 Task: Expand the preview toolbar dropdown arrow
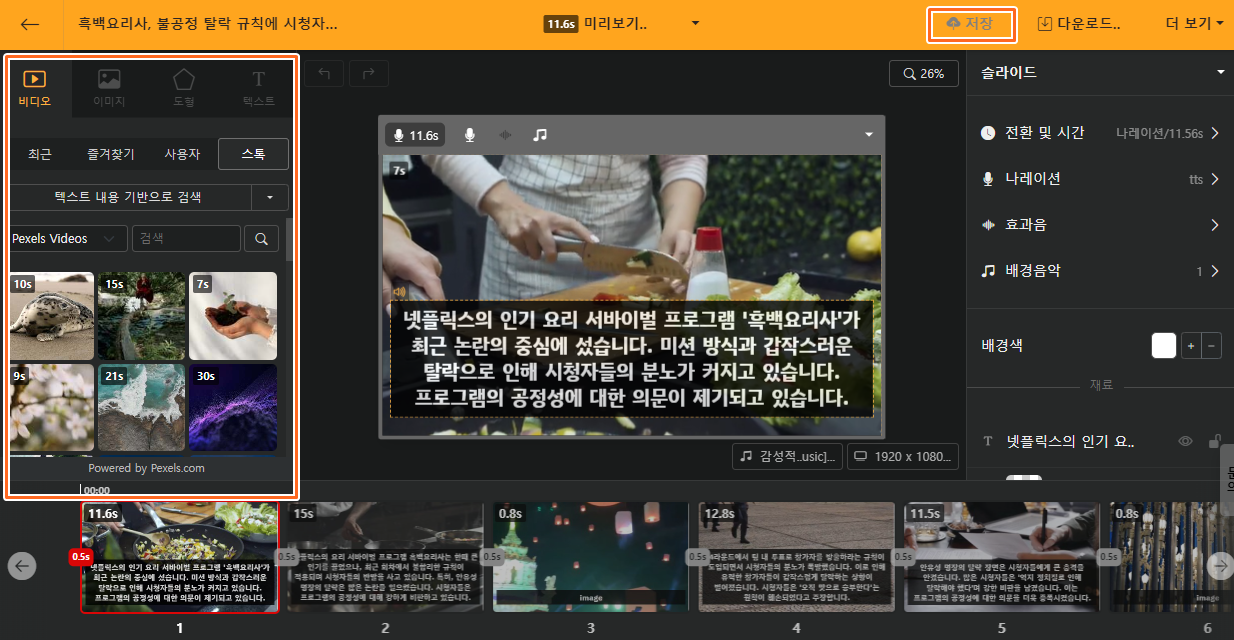[869, 135]
